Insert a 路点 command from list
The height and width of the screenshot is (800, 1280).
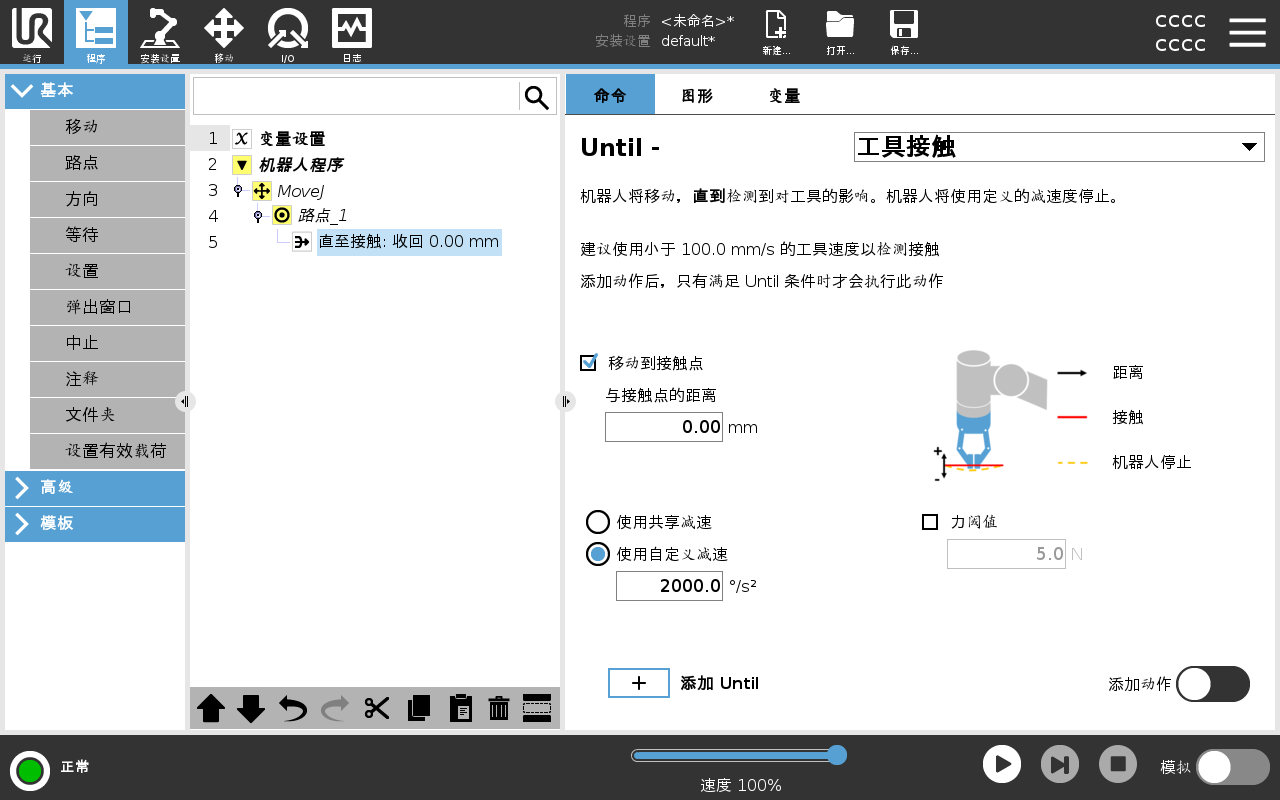tap(107, 163)
